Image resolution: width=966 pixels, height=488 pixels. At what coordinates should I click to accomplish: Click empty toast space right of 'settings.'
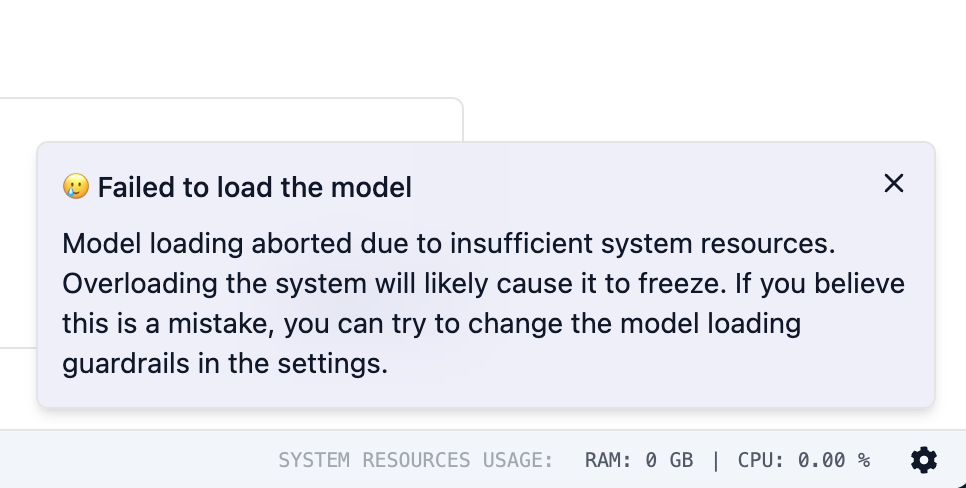[x=650, y=364]
